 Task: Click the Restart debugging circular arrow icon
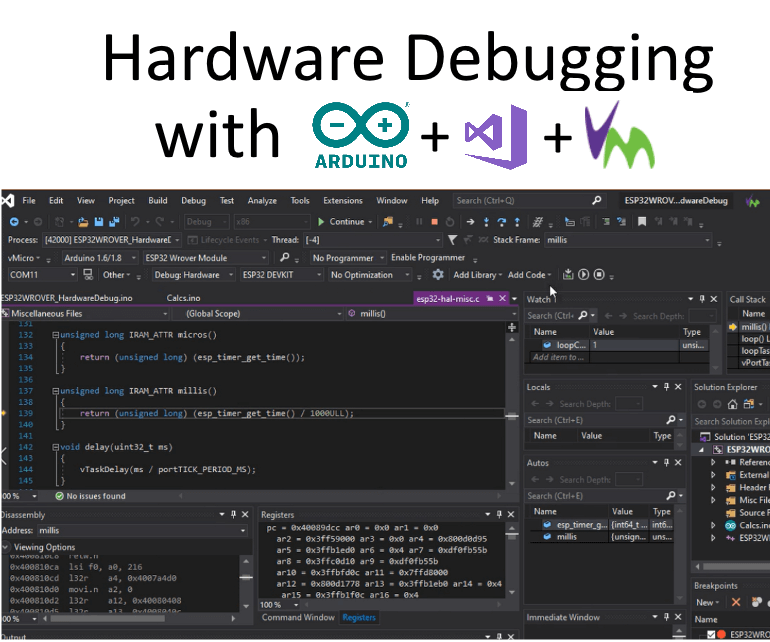pos(449,222)
